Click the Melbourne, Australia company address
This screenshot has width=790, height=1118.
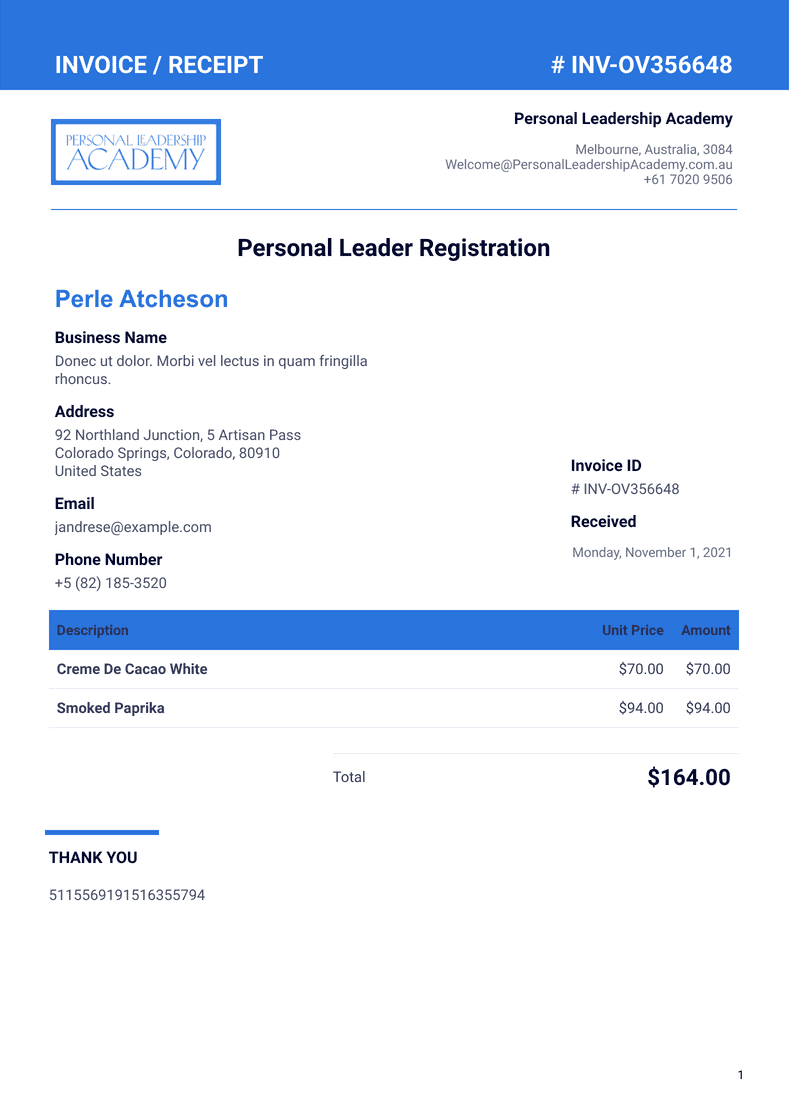pyautogui.click(x=653, y=149)
